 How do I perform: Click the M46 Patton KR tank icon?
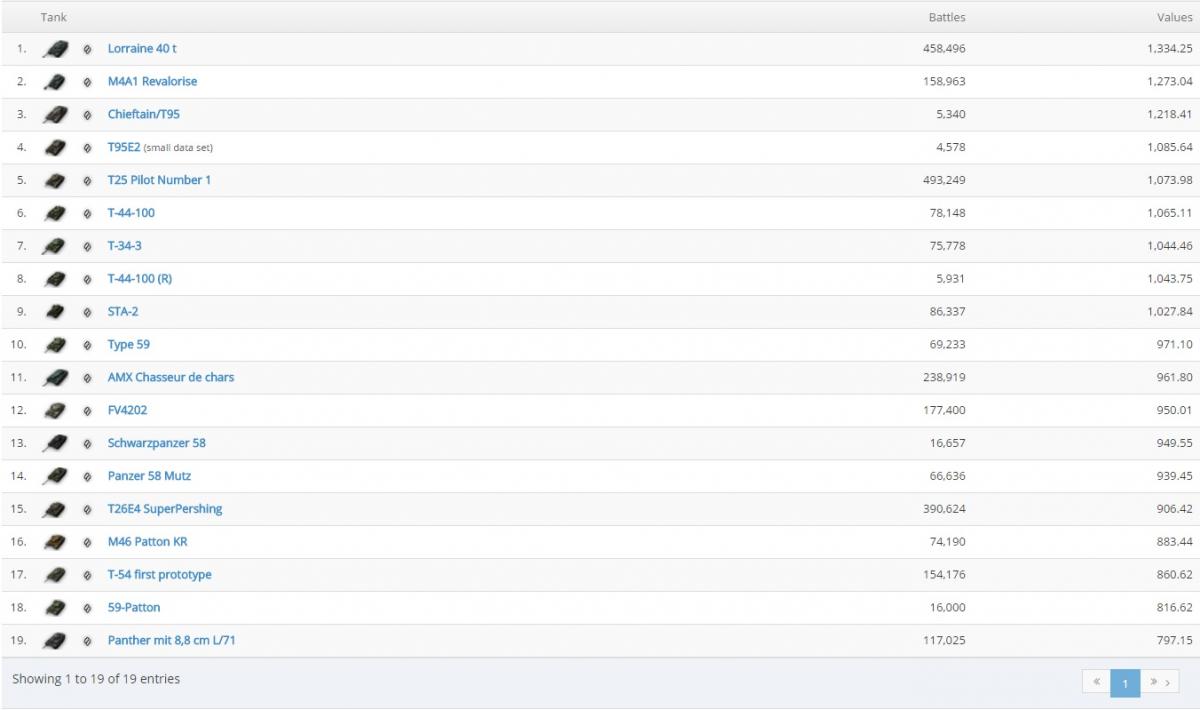55,542
